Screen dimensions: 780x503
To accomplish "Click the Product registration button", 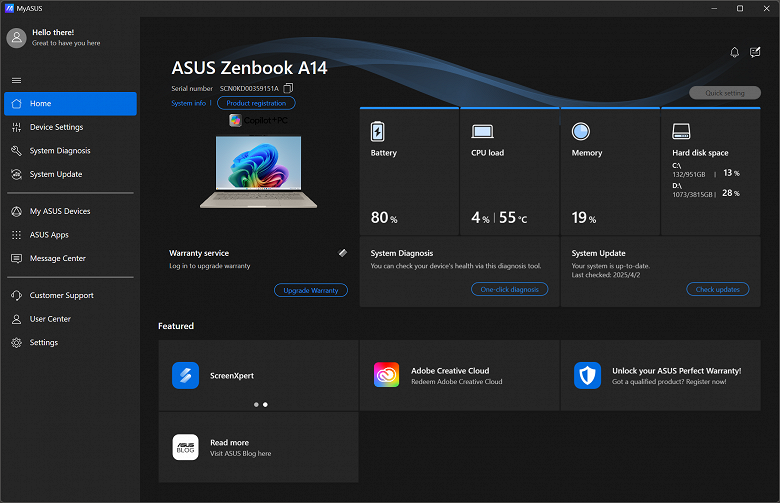I will [x=256, y=103].
